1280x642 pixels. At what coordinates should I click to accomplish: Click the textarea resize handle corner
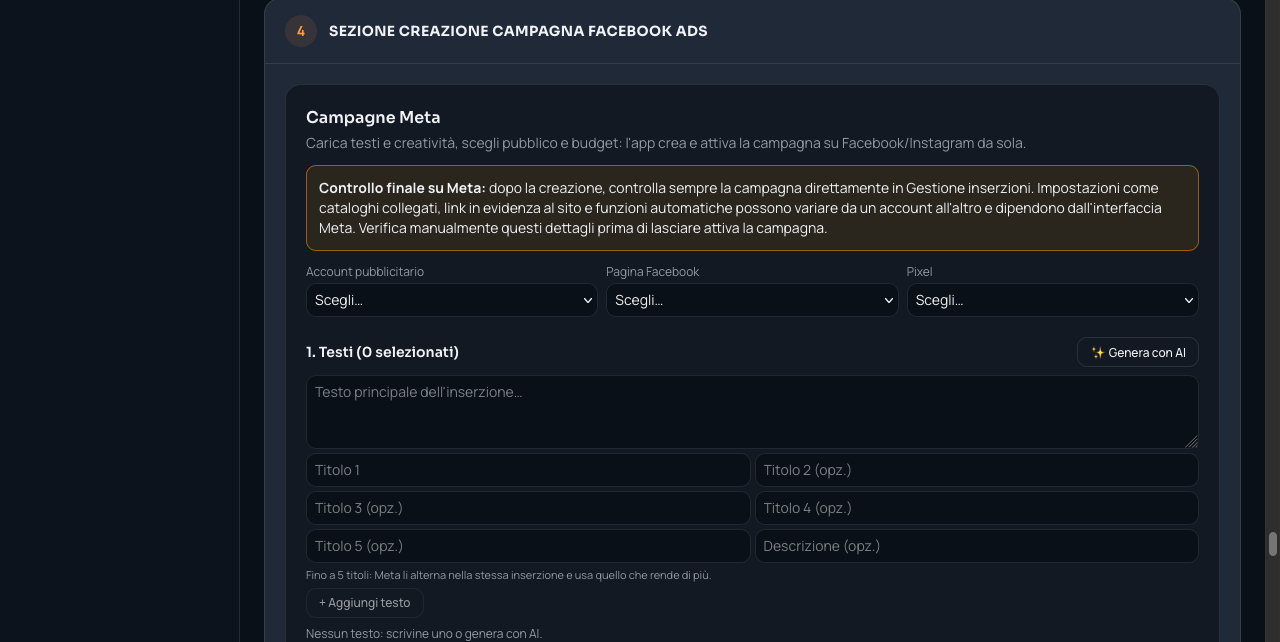coord(1191,441)
